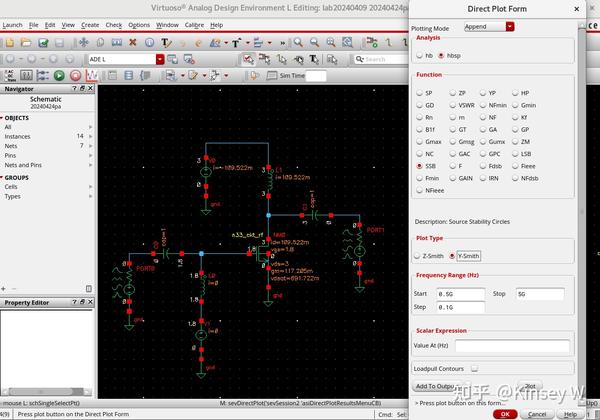
Task: Click the red Stop Simulation button
Action: 75,75
